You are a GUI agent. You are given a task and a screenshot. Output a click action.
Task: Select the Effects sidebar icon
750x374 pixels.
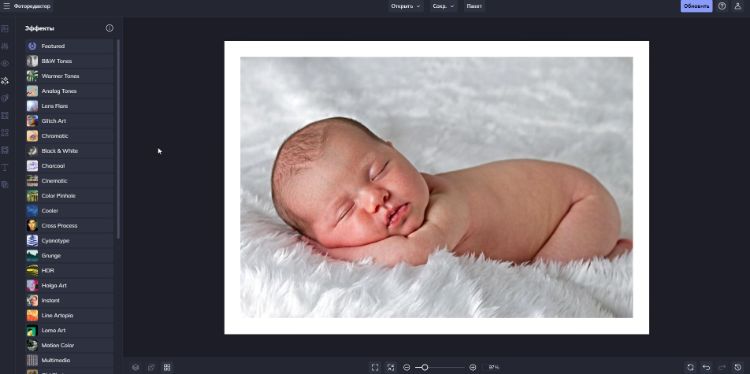point(5,80)
